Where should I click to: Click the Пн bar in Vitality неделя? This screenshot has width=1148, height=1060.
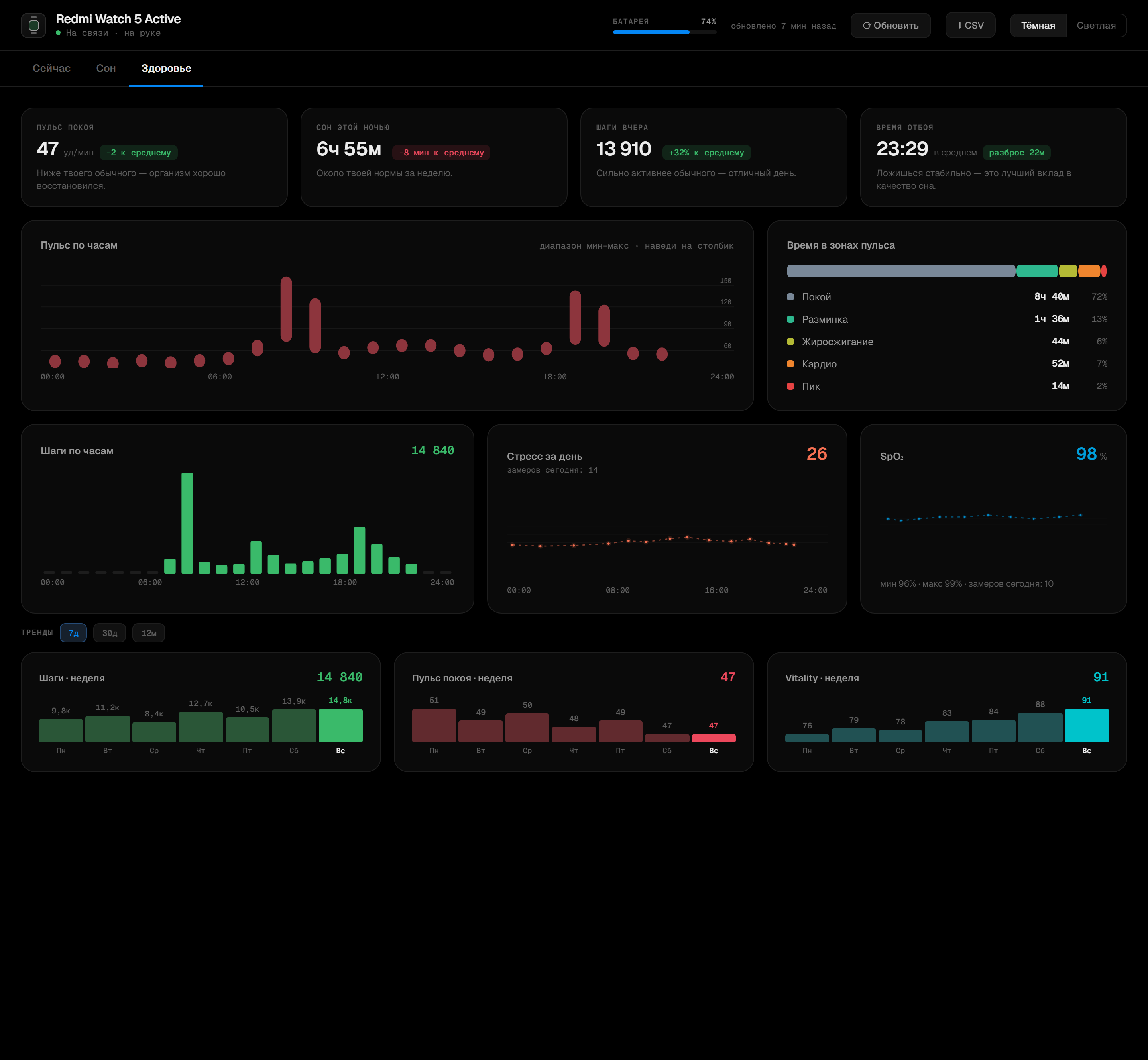pyautogui.click(x=807, y=738)
